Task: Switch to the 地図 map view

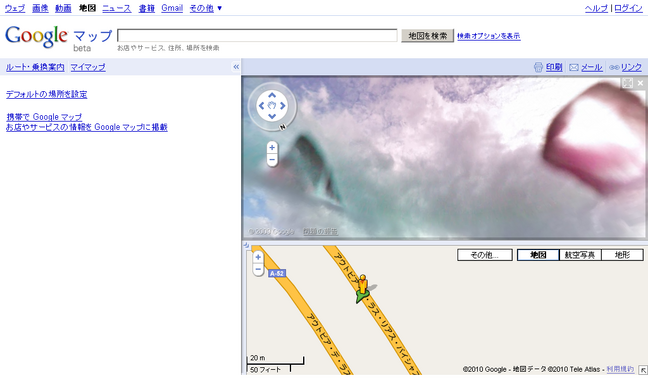Action: click(x=538, y=255)
